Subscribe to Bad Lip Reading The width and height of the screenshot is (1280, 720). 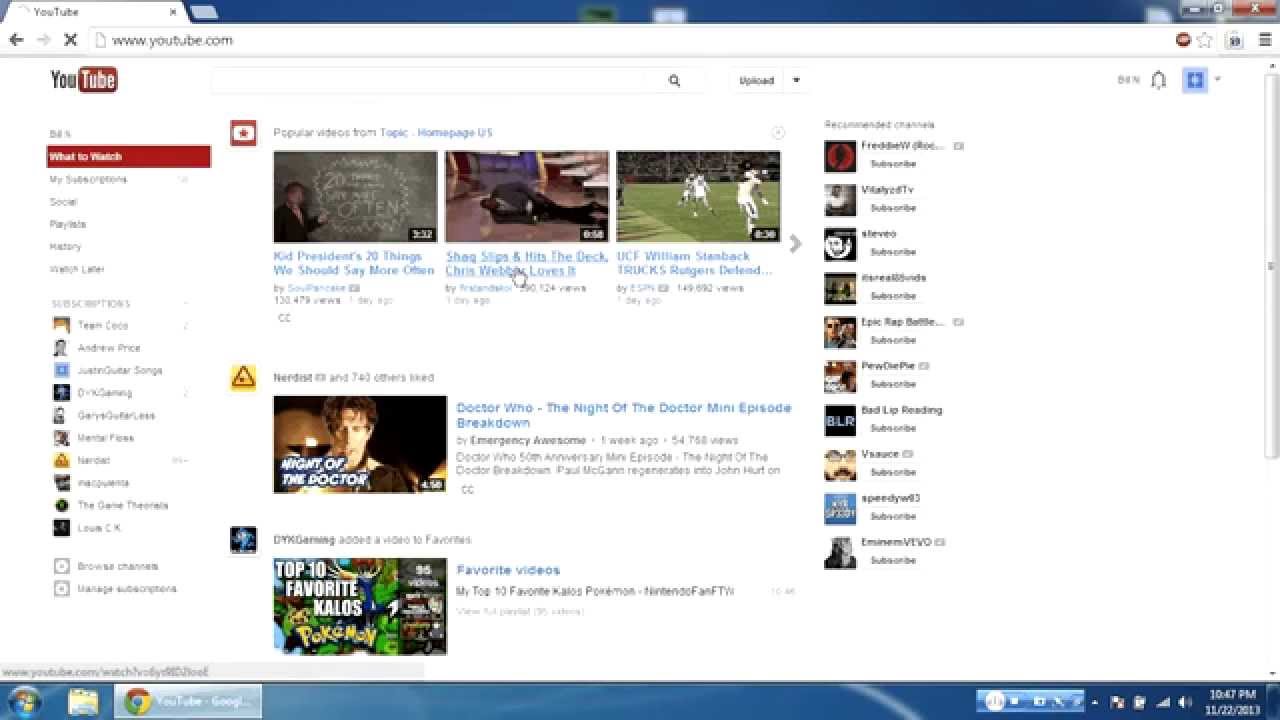point(893,428)
